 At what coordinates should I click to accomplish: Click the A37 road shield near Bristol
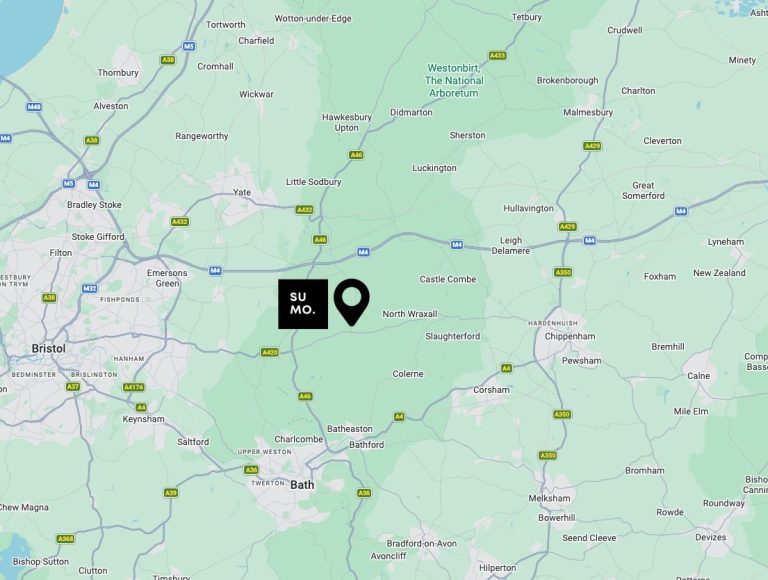[72, 387]
